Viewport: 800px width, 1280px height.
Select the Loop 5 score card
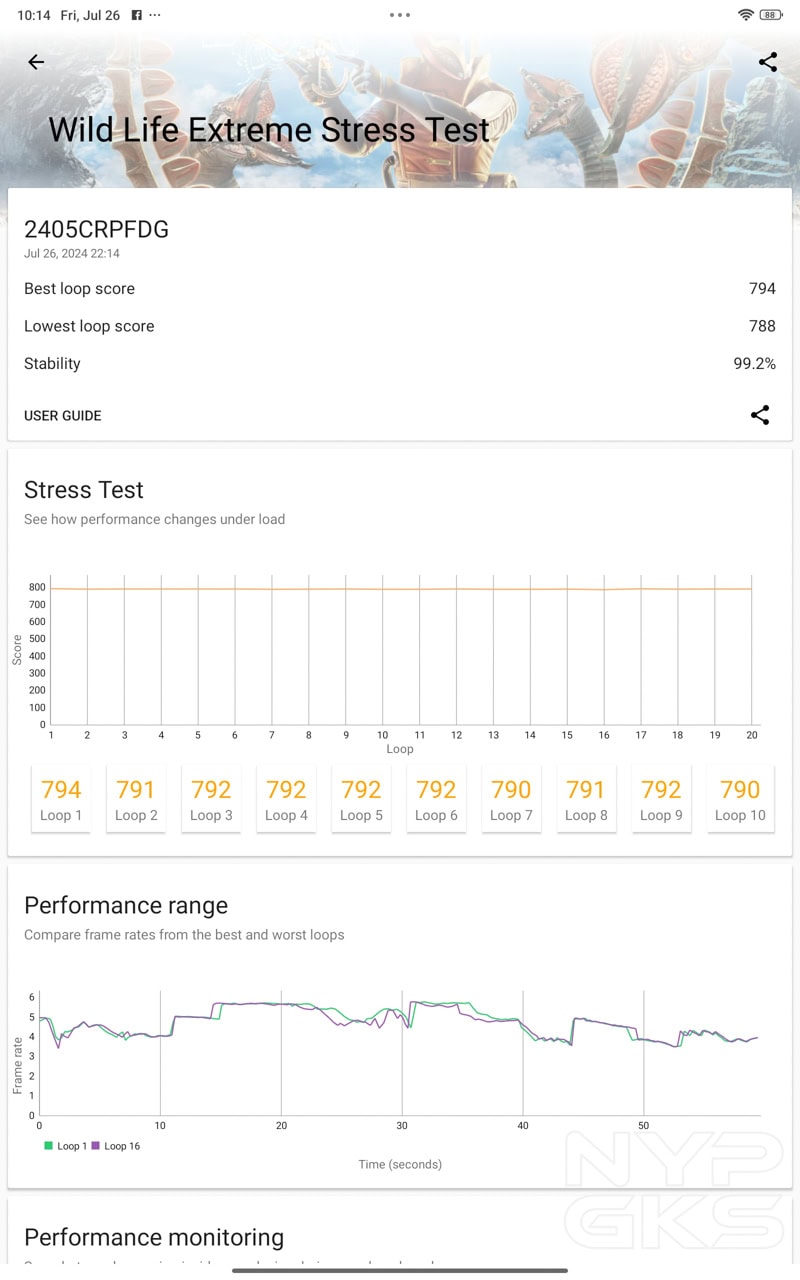pyautogui.click(x=361, y=799)
